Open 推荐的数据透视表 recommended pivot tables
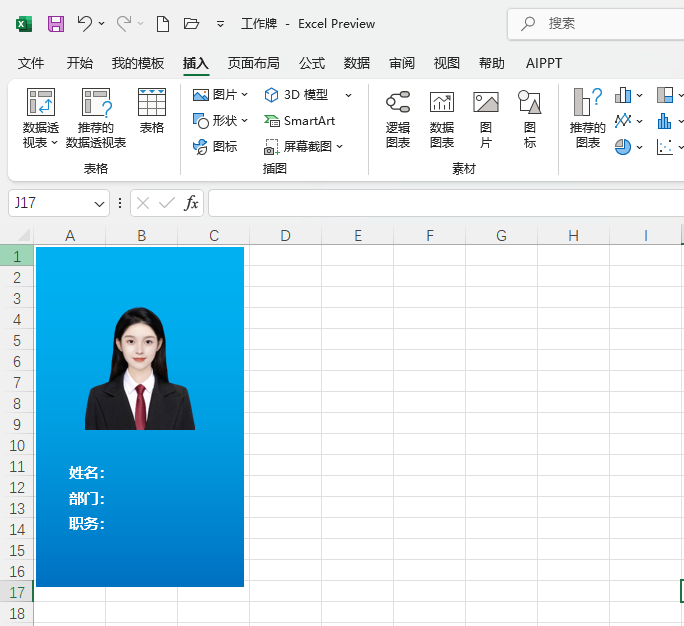The height and width of the screenshot is (626, 684). (96, 118)
